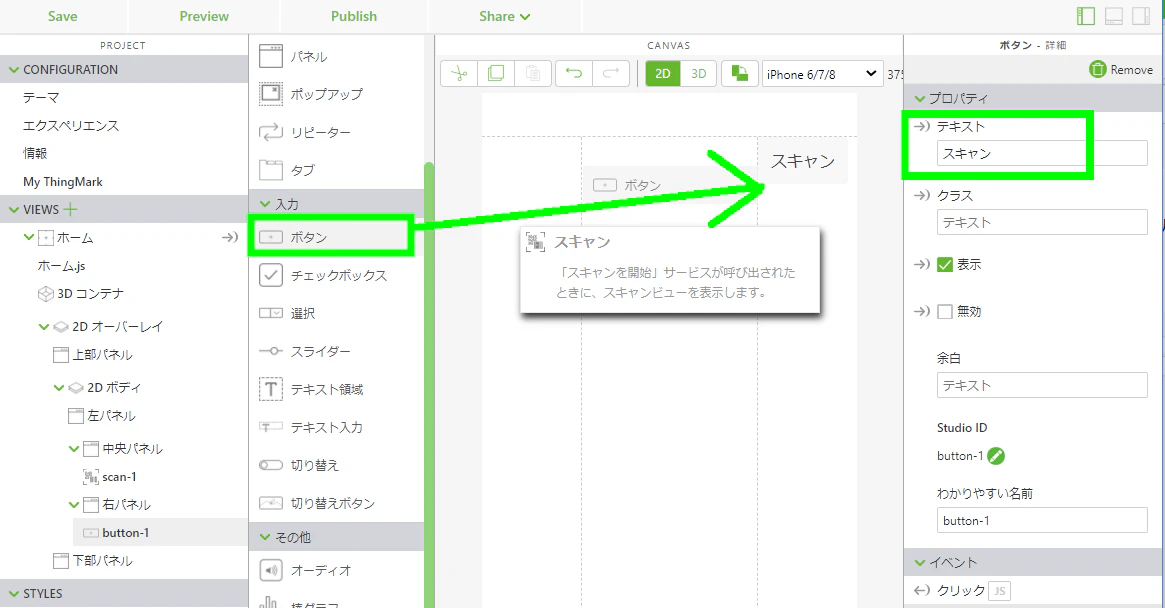The image size is (1165, 608).
Task: Open the Share menu
Action: tap(504, 16)
